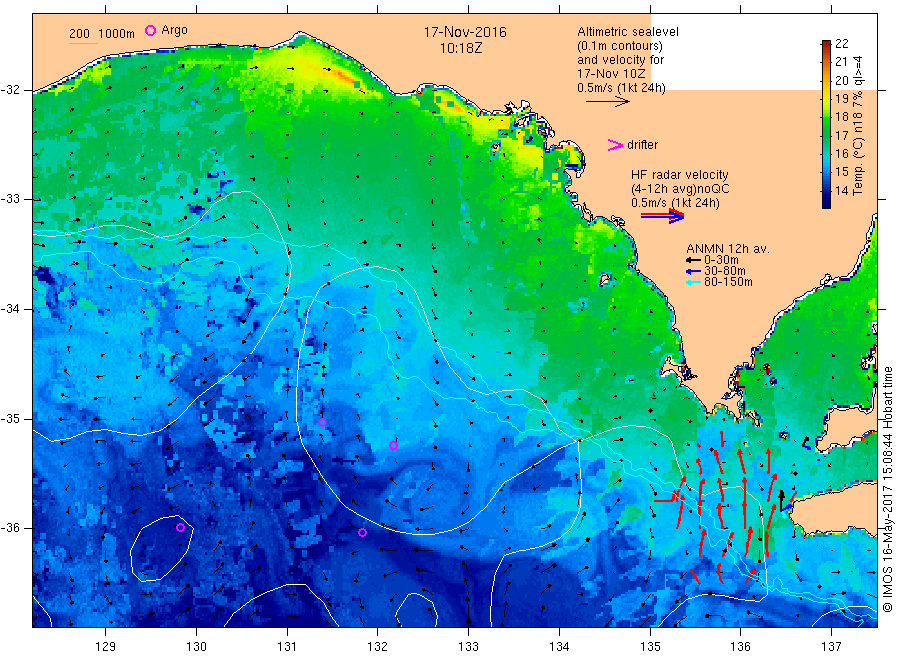Click the "17-Nov 10Z" legend text
900x660 pixels.
pos(611,73)
